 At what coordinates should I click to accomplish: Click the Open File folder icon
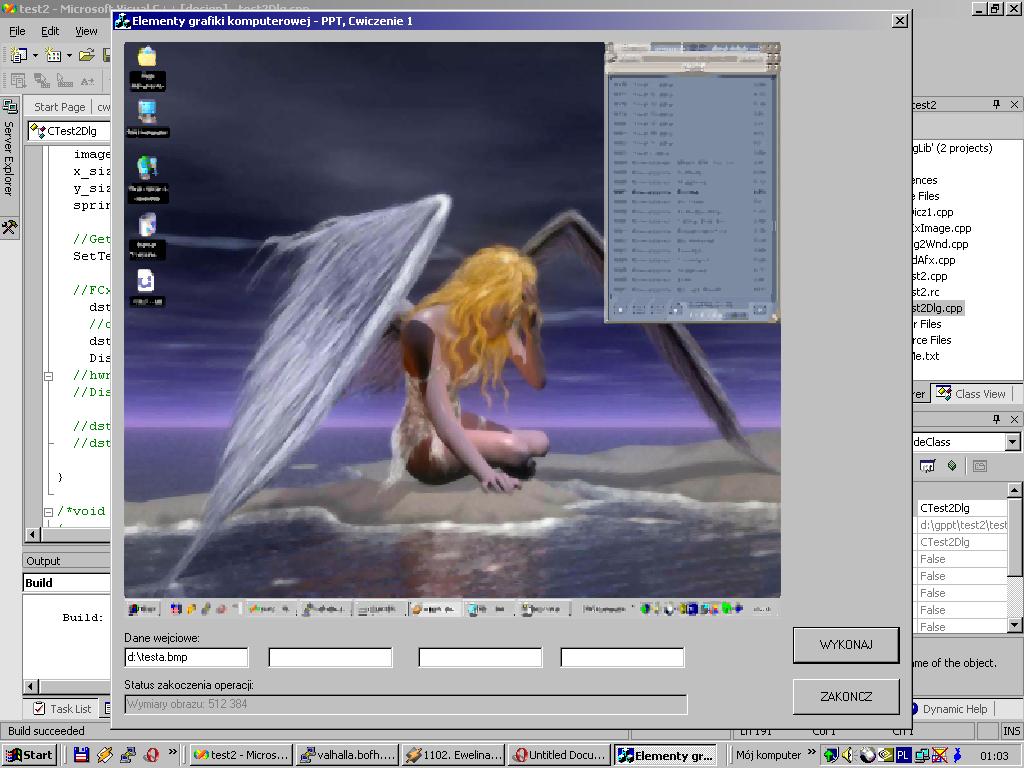(x=87, y=55)
